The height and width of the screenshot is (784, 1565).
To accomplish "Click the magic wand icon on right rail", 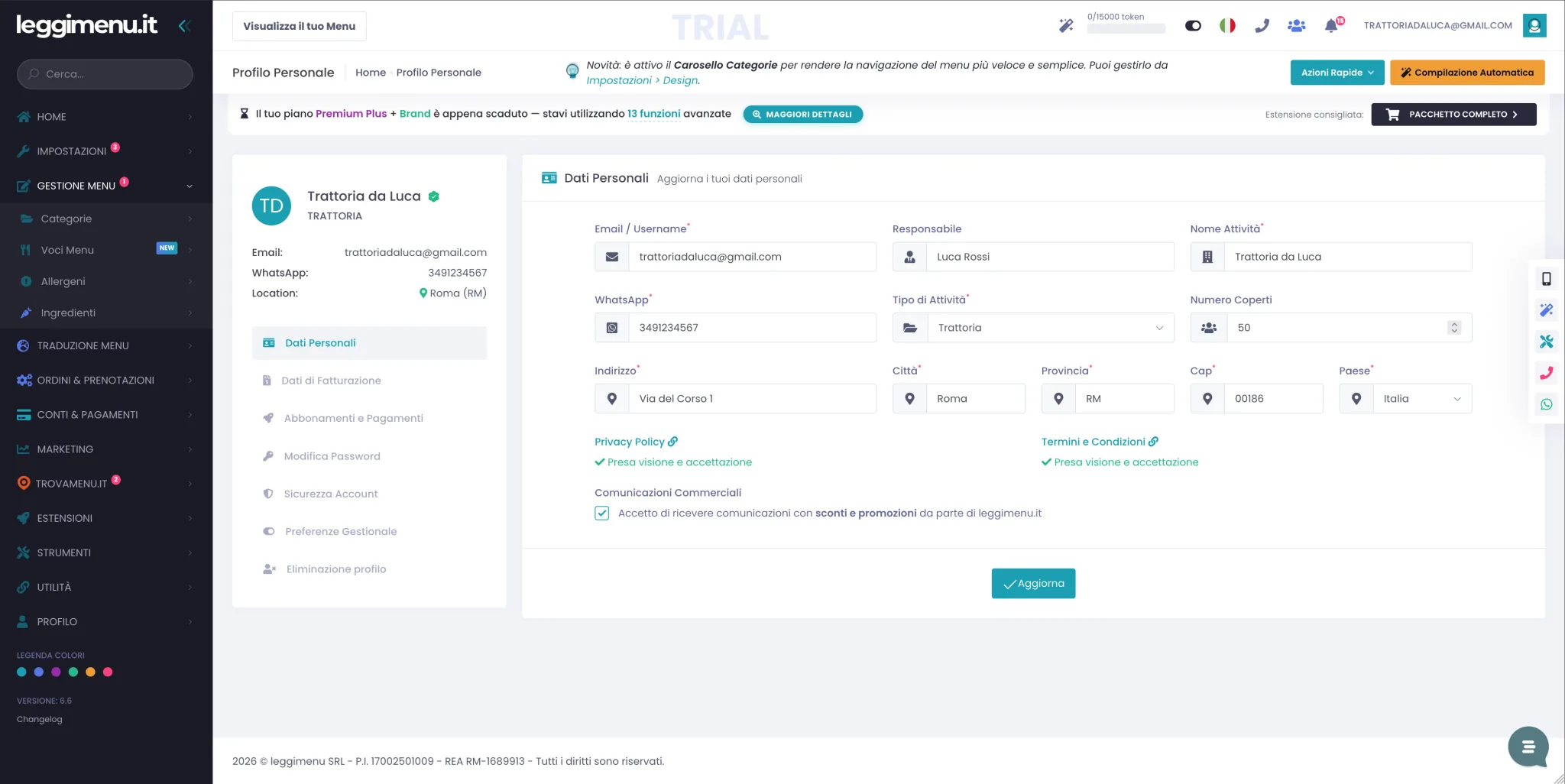I will pyautogui.click(x=1546, y=310).
